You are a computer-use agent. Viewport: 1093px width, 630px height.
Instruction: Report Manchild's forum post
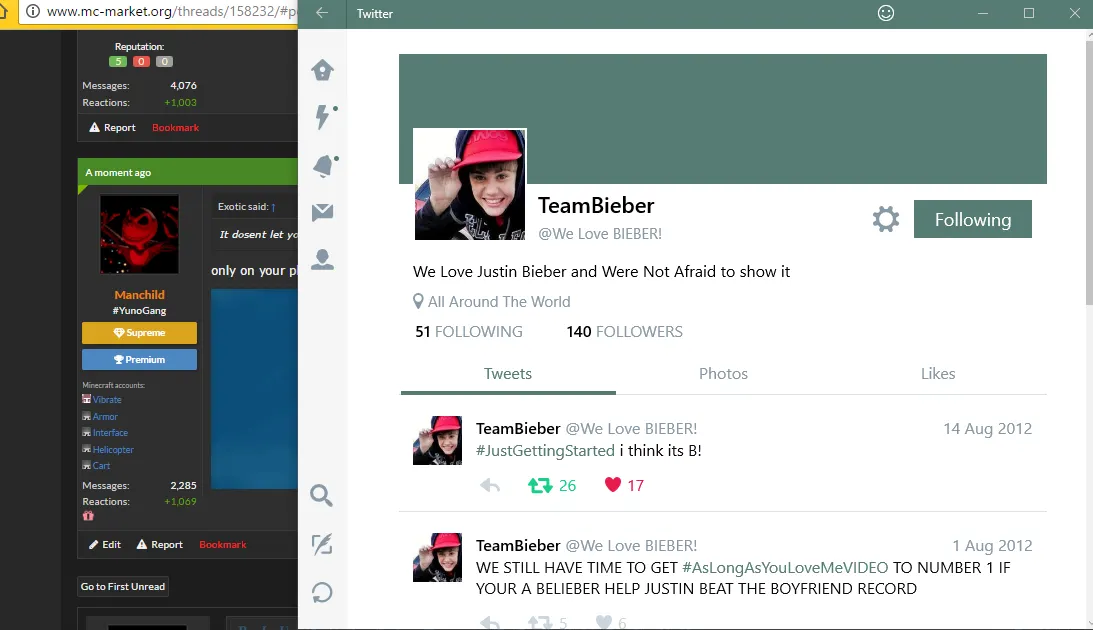coord(160,544)
